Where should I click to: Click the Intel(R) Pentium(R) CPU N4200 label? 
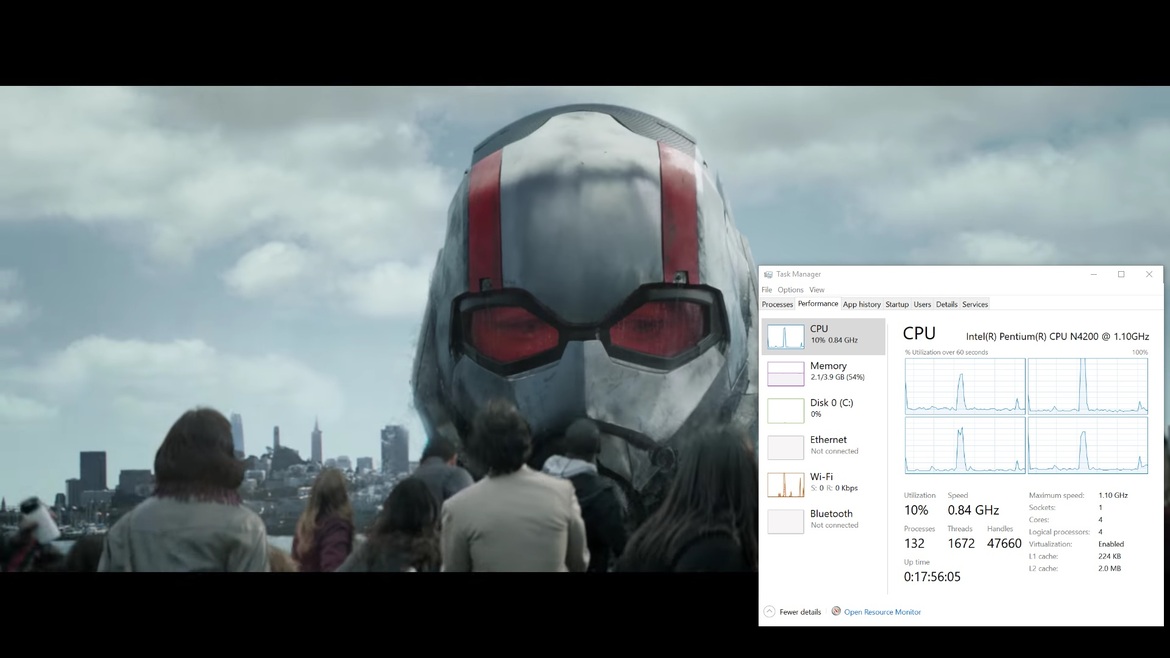[1057, 336]
